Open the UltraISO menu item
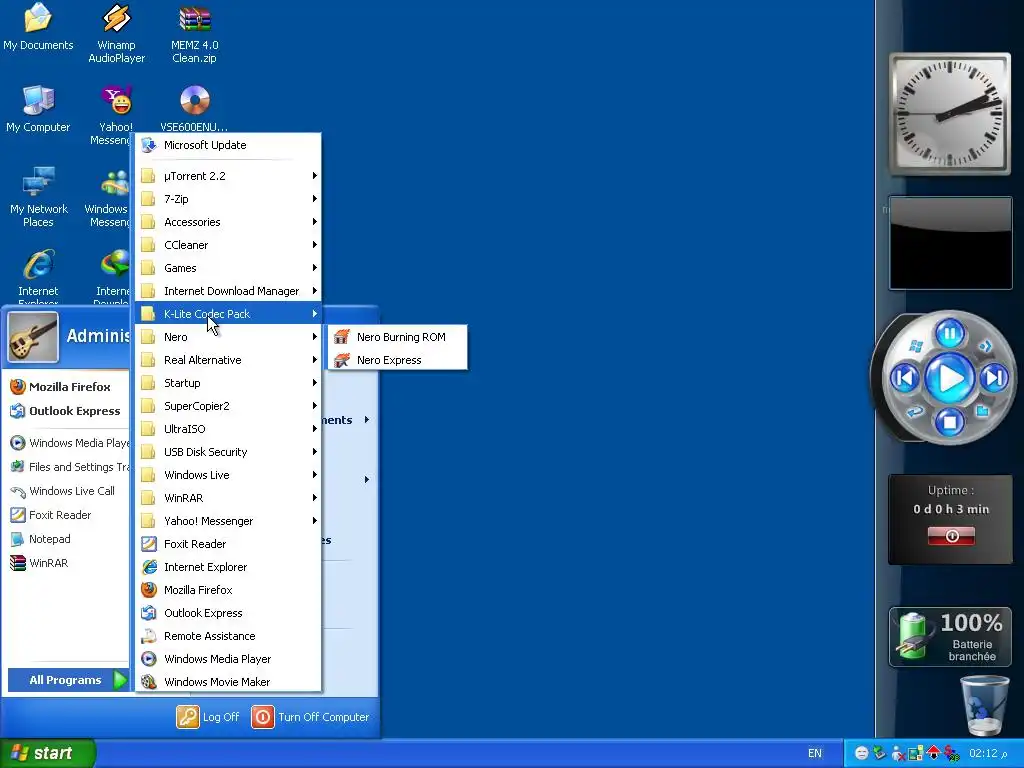This screenshot has width=1024, height=768. [229, 429]
